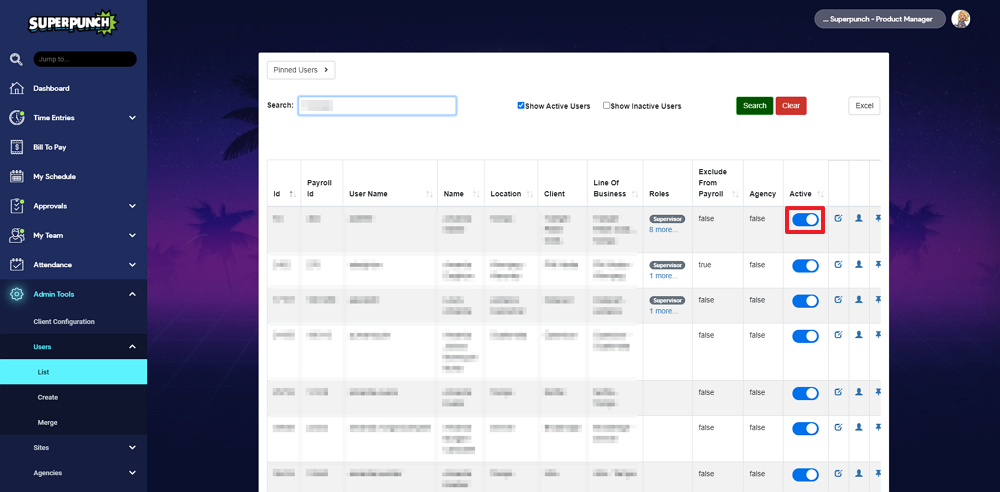
Task: Click edit icon in the Exclude 'true' row
Action: pos(838,264)
